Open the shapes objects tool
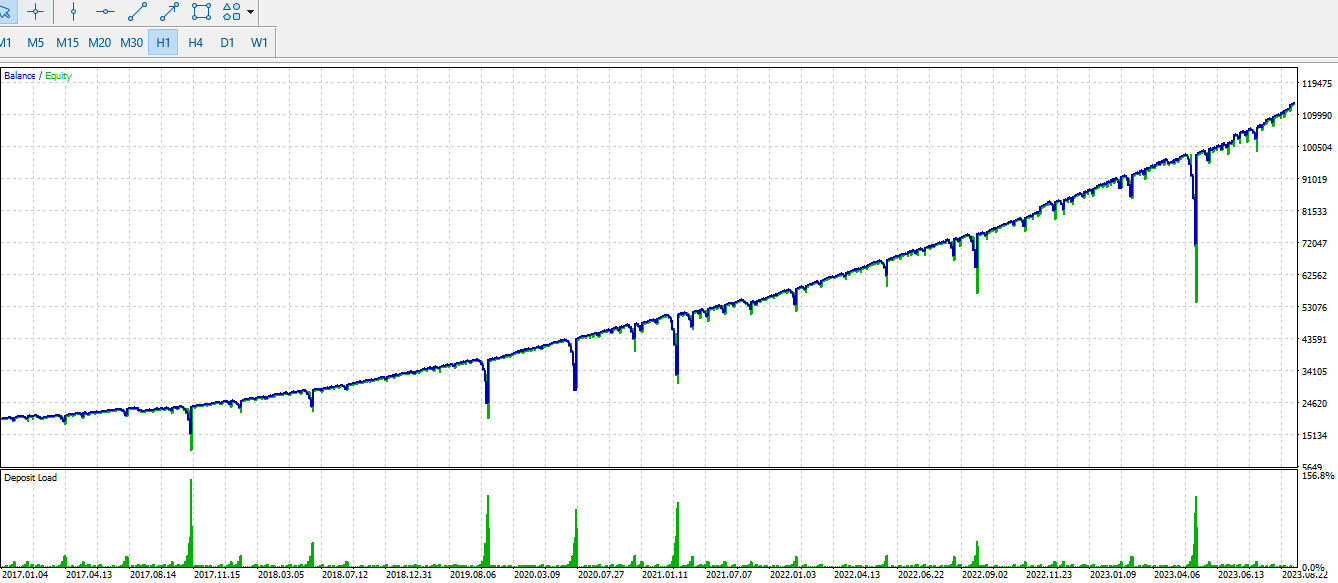Screen dimensions: 1338x583 231,12
